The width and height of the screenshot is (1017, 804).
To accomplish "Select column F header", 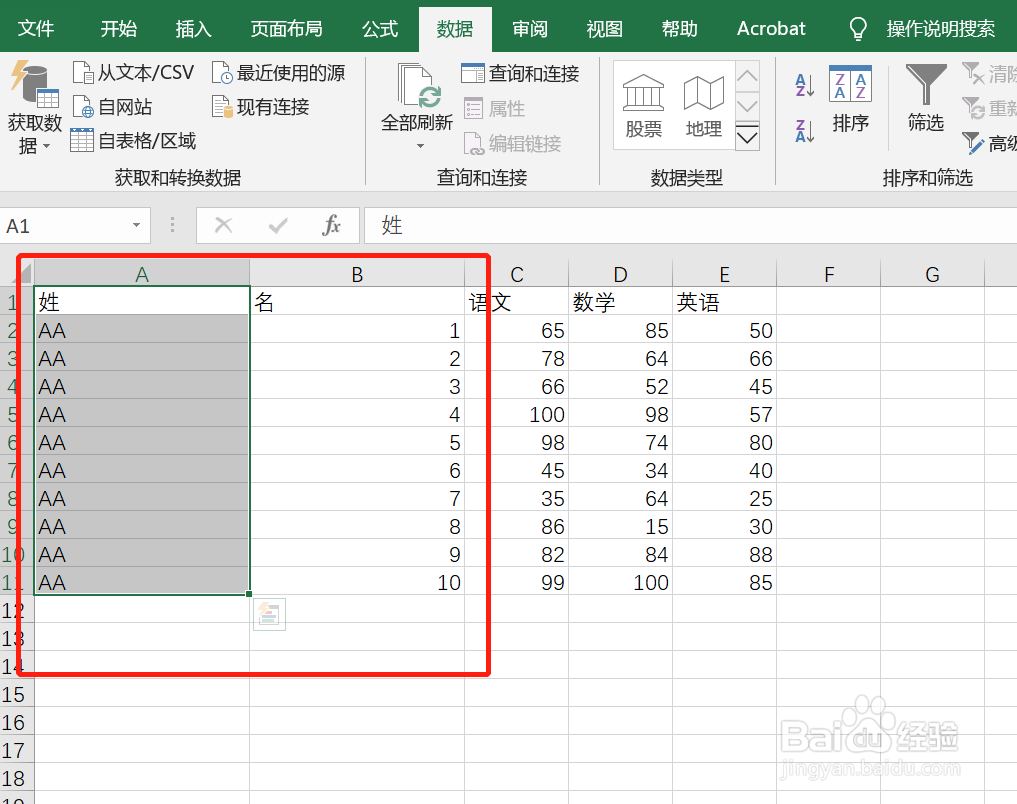I will click(828, 274).
